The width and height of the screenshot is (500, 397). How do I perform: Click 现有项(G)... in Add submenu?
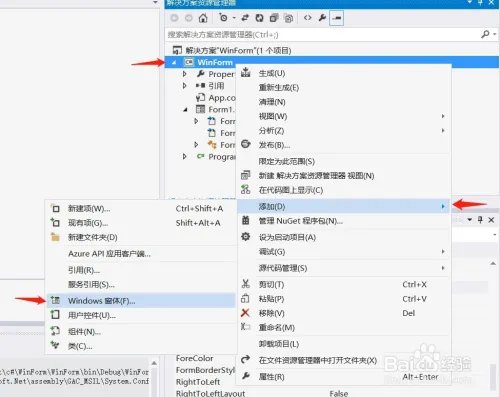point(141,223)
